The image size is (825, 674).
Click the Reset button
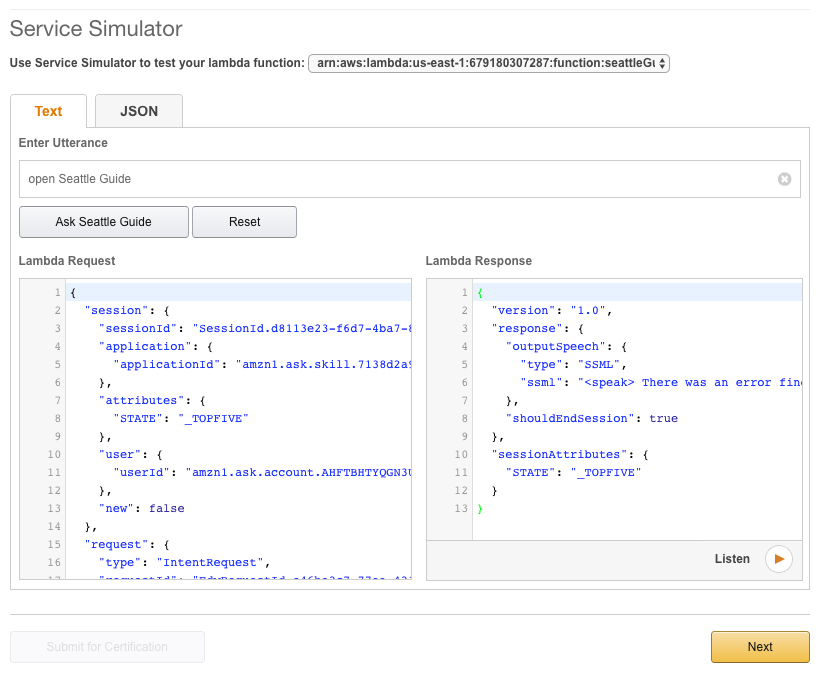point(244,222)
